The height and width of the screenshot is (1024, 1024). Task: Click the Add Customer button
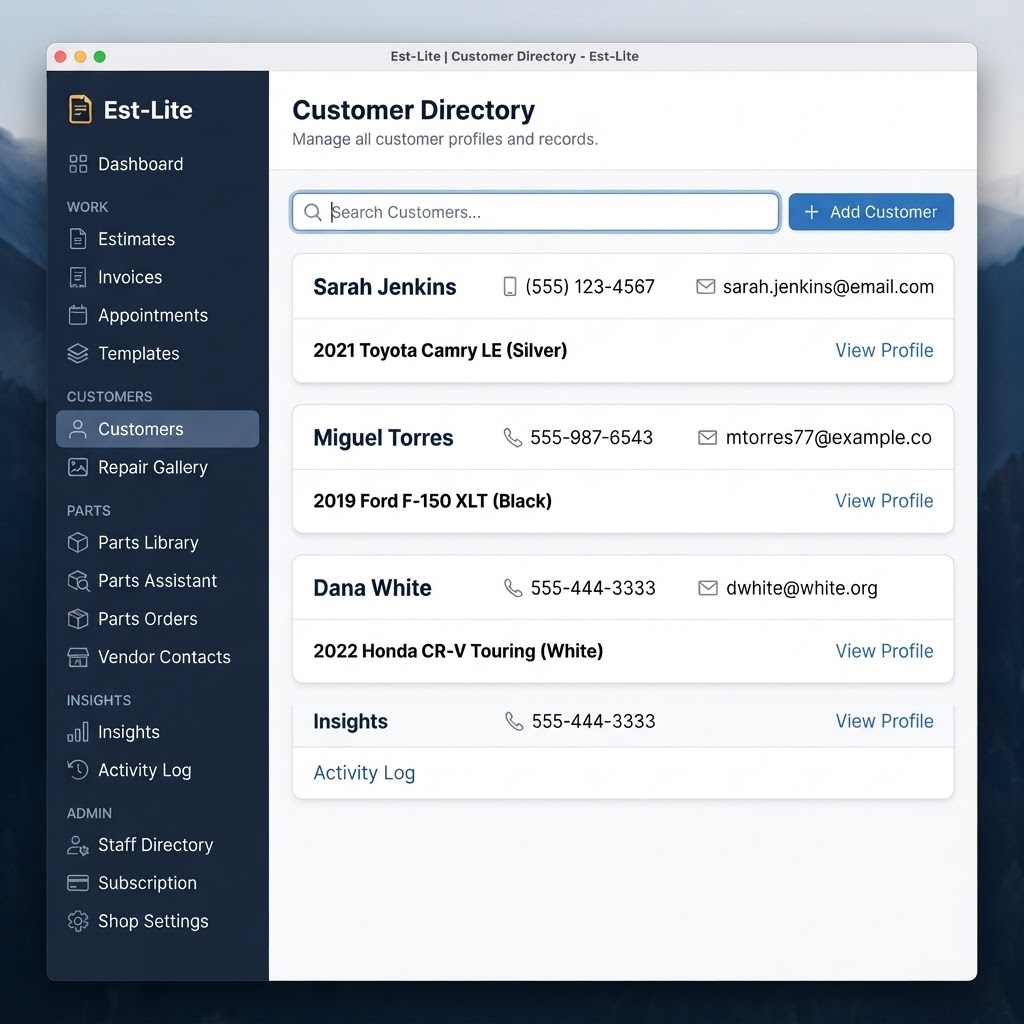coord(871,212)
